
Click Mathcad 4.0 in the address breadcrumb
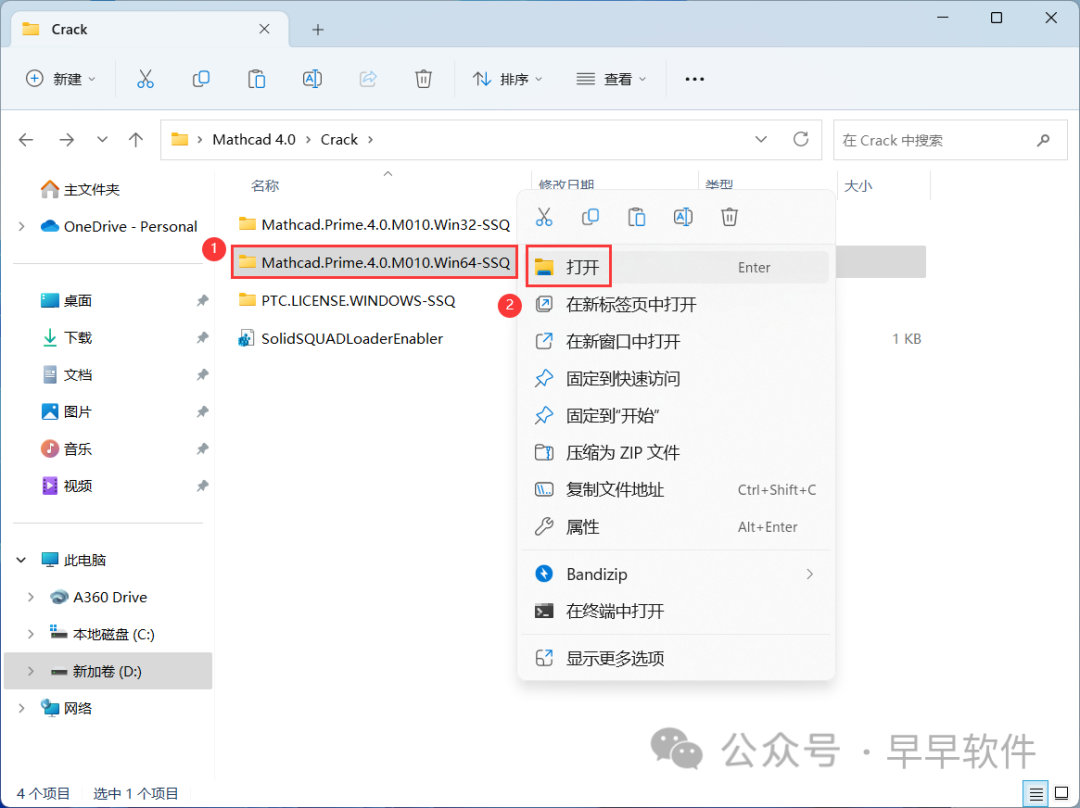click(x=254, y=140)
